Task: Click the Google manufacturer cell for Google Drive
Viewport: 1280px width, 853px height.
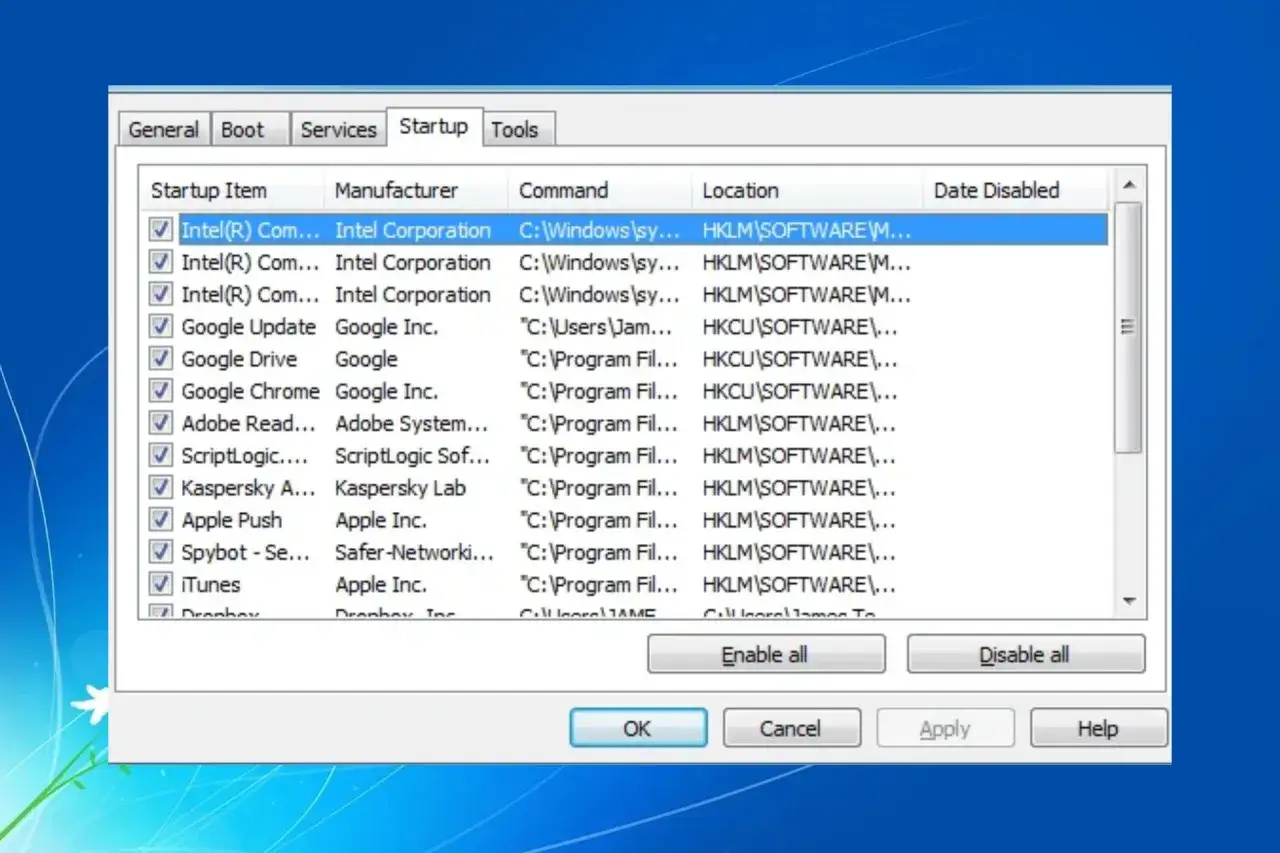Action: (x=366, y=359)
